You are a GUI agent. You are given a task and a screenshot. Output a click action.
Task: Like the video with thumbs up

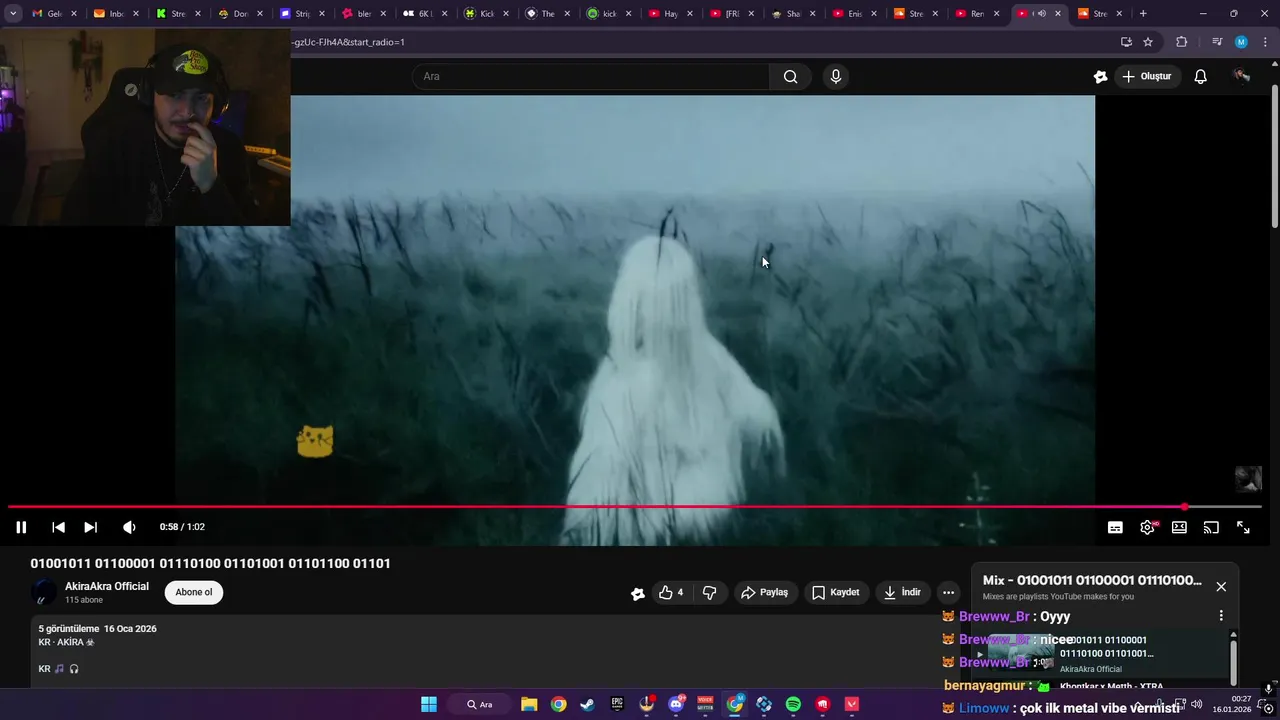coord(671,592)
